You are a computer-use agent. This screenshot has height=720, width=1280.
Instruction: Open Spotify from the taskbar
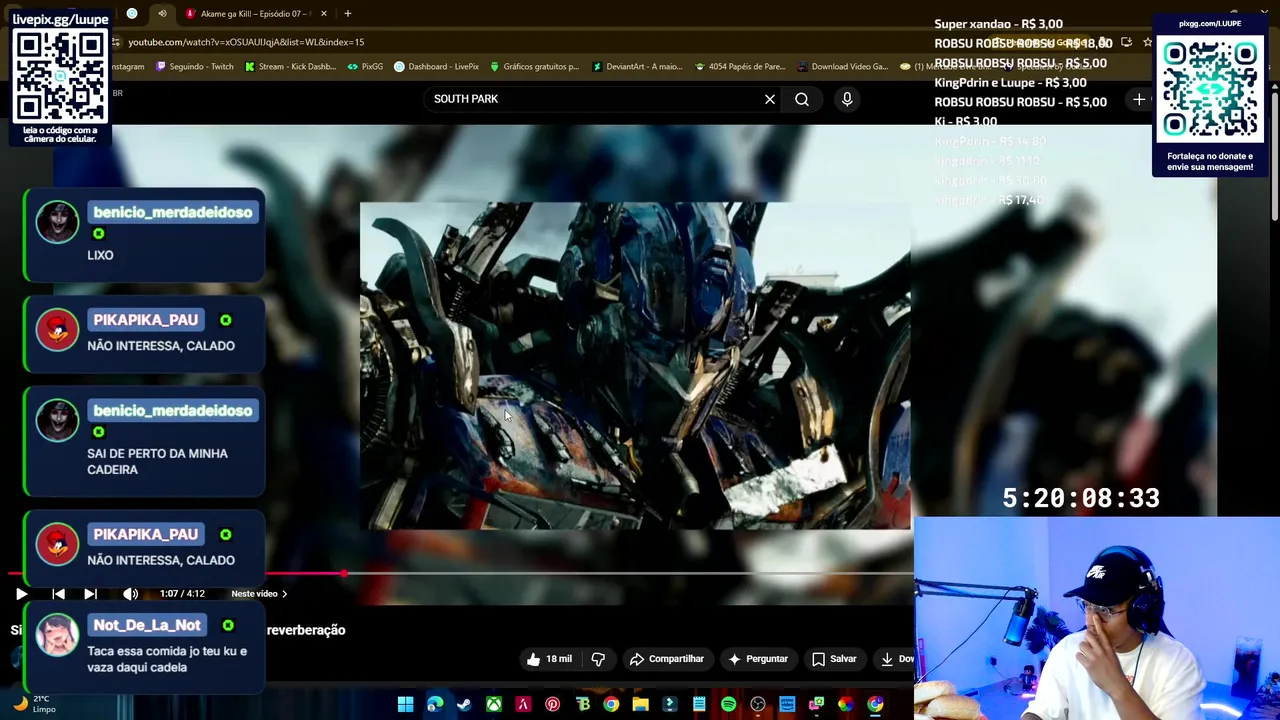click(x=728, y=705)
